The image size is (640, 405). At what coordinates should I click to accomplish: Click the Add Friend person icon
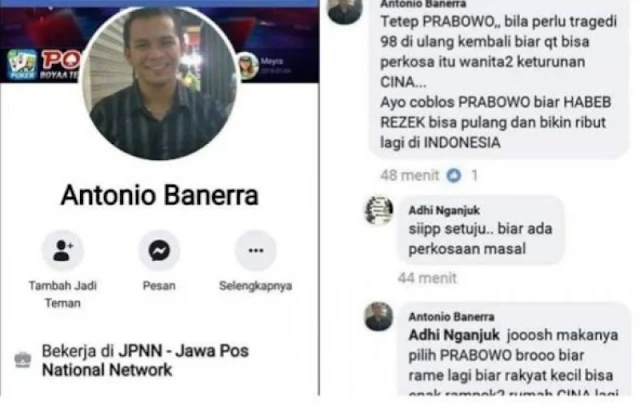tap(62, 250)
